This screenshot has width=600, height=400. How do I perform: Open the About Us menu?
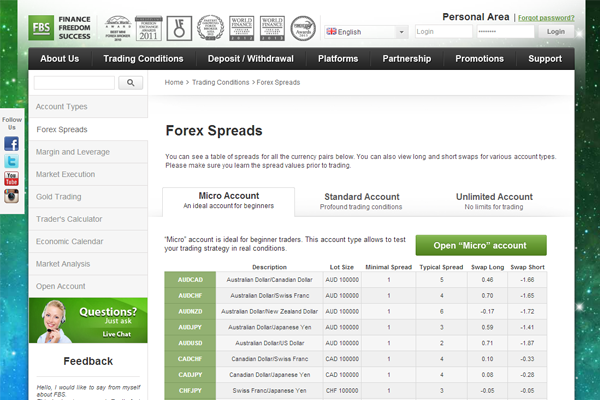pyautogui.click(x=60, y=59)
